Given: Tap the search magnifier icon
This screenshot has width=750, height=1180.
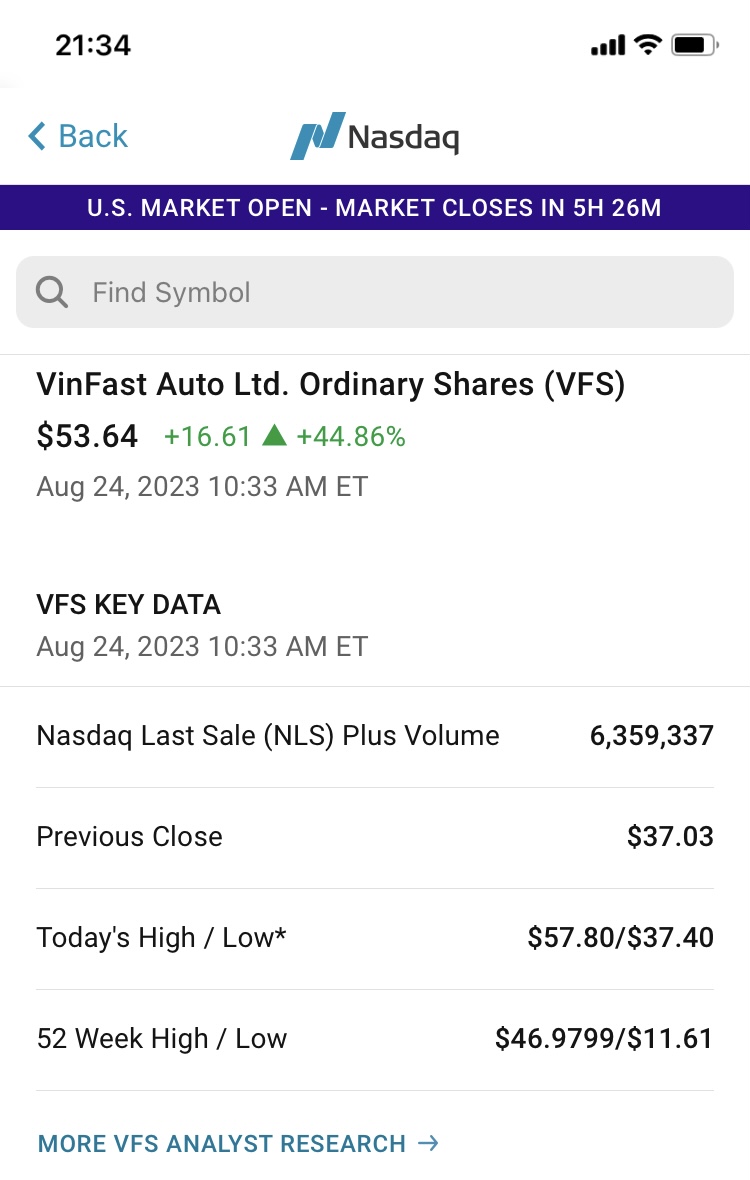Looking at the screenshot, I should point(52,292).
